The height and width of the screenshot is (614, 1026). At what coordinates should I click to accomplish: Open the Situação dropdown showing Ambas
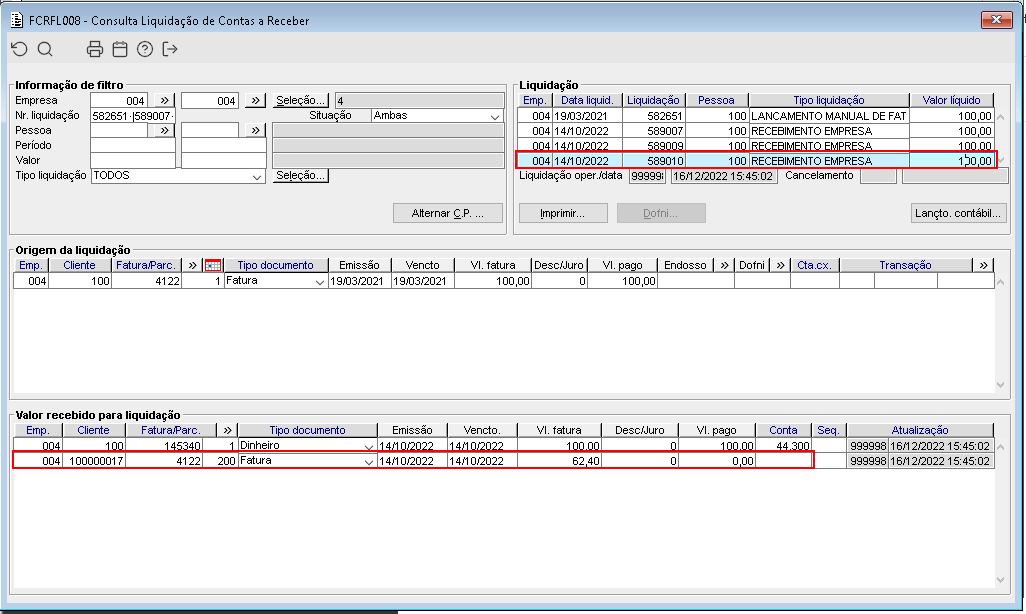[x=494, y=116]
